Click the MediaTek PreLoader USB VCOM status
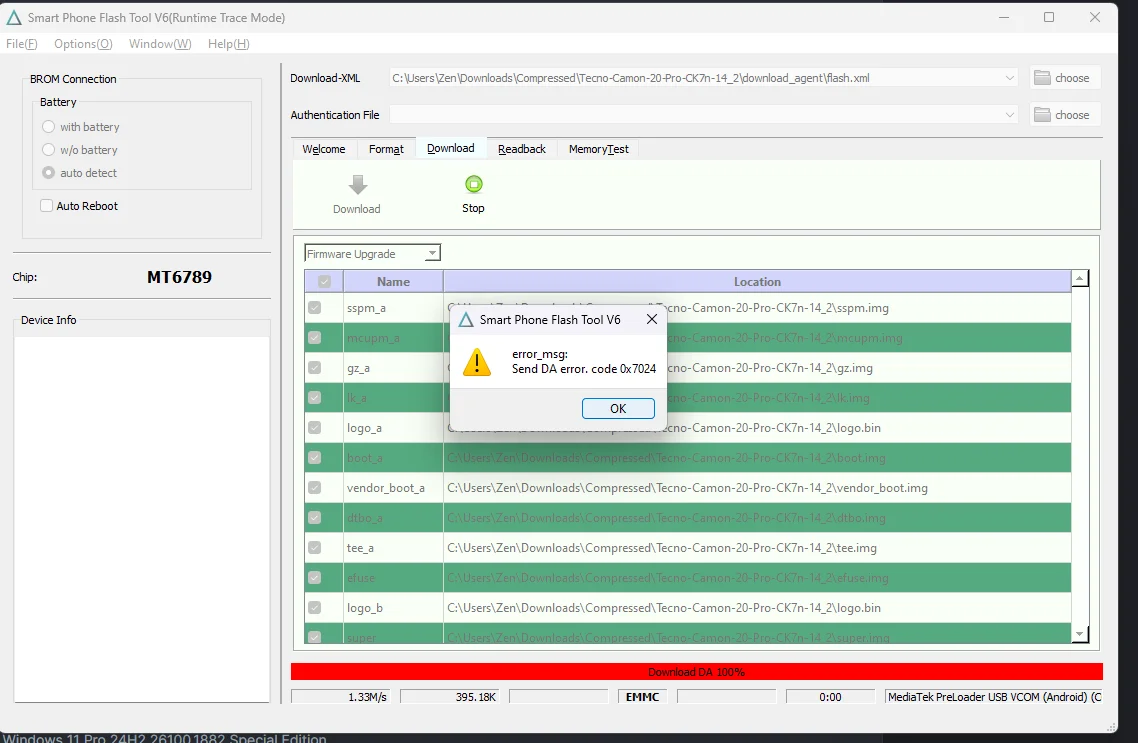The image size is (1138, 743). (x=994, y=697)
